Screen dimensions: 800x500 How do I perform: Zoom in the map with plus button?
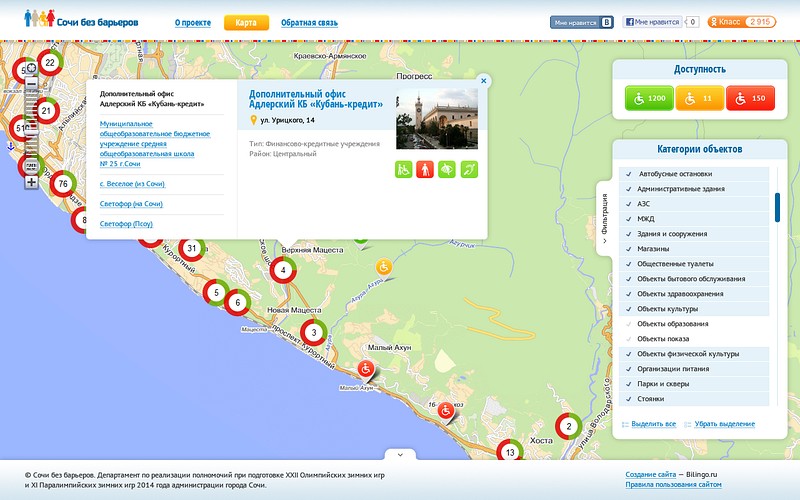point(32,182)
